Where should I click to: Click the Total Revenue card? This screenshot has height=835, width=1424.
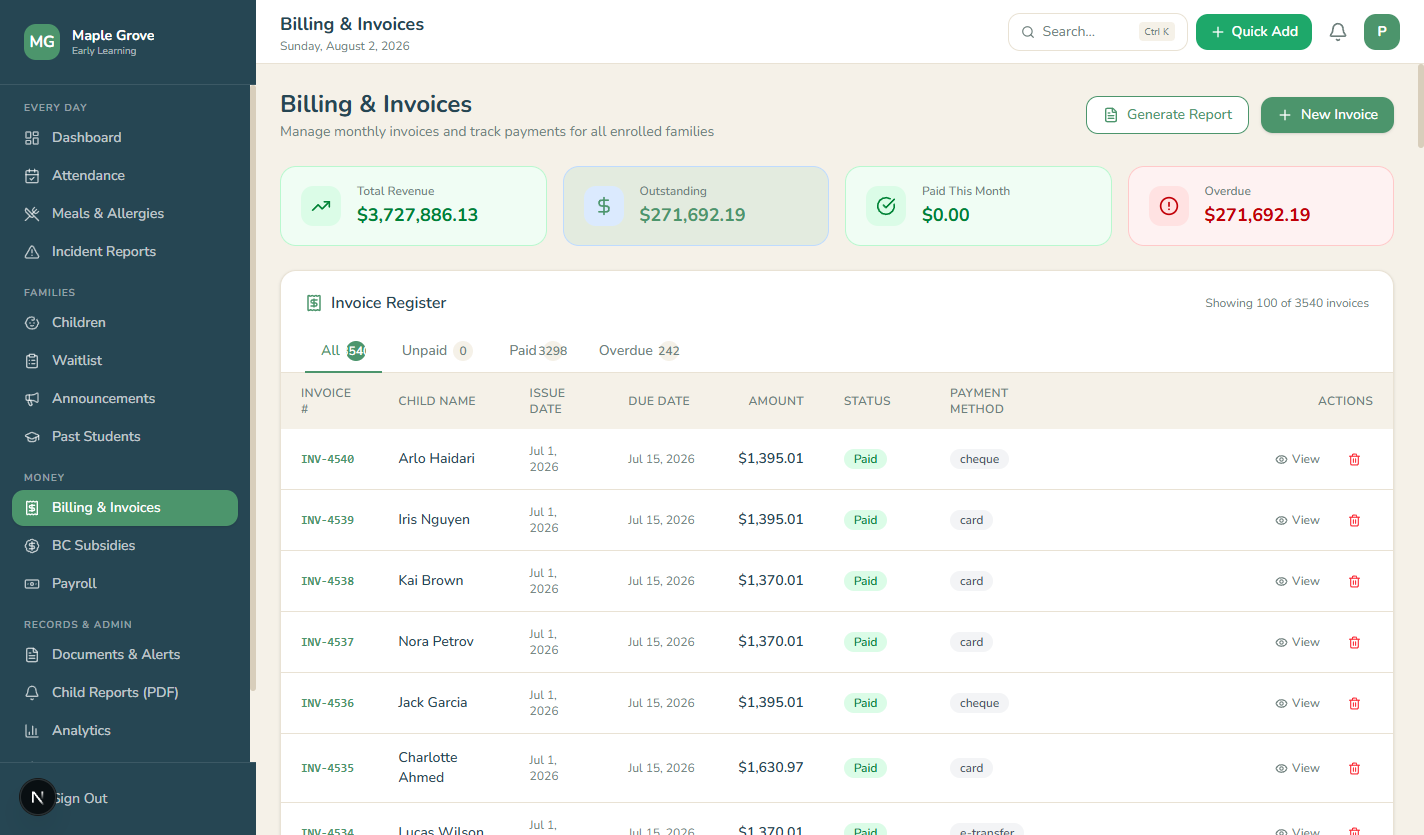tap(413, 206)
